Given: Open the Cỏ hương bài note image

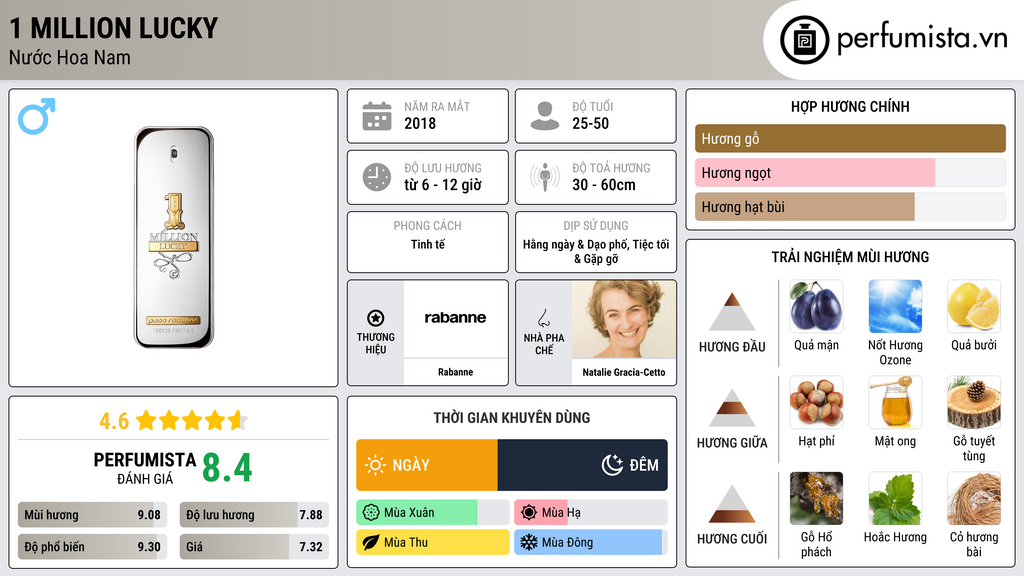Looking at the screenshot, I should [974, 498].
